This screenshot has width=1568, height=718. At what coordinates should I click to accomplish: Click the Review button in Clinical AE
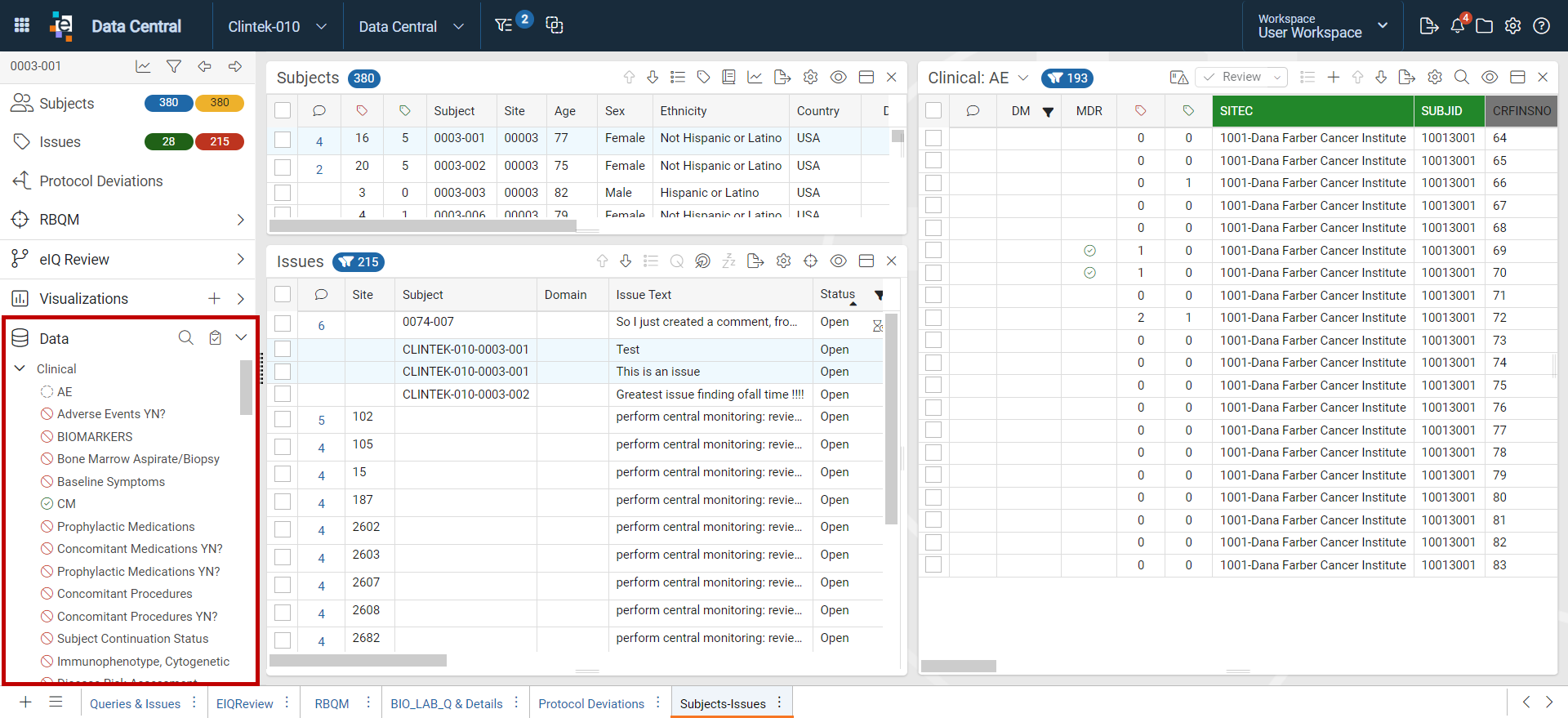coord(1241,78)
